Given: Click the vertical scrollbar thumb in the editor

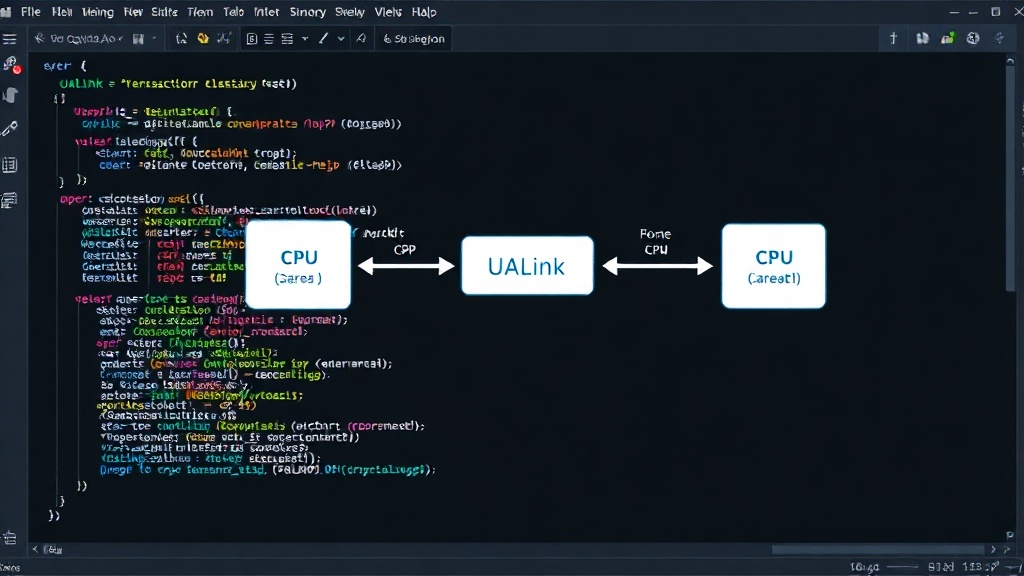Looking at the screenshot, I should (x=1010, y=180).
